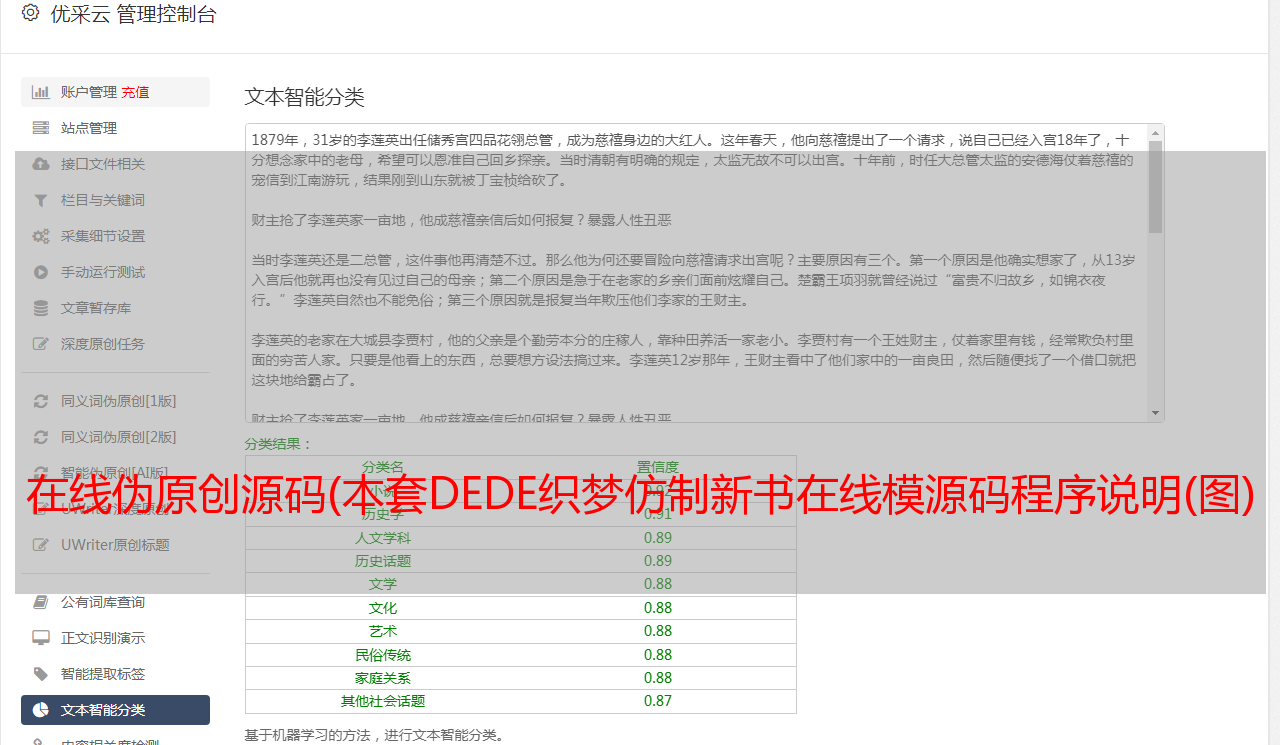Click the 其他社会话题 category cell

(383, 701)
